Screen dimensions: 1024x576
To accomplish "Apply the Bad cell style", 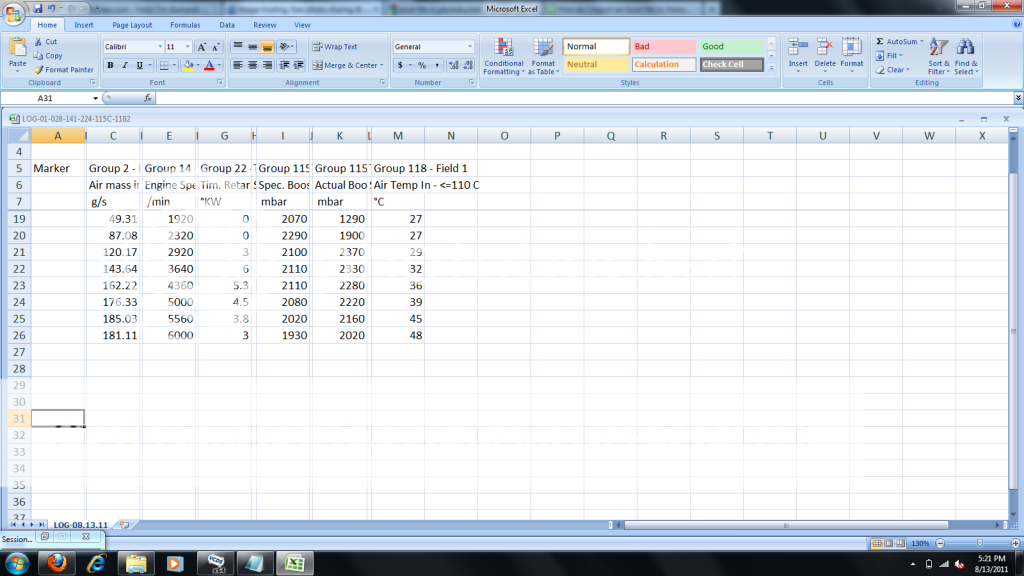I will pyautogui.click(x=662, y=47).
